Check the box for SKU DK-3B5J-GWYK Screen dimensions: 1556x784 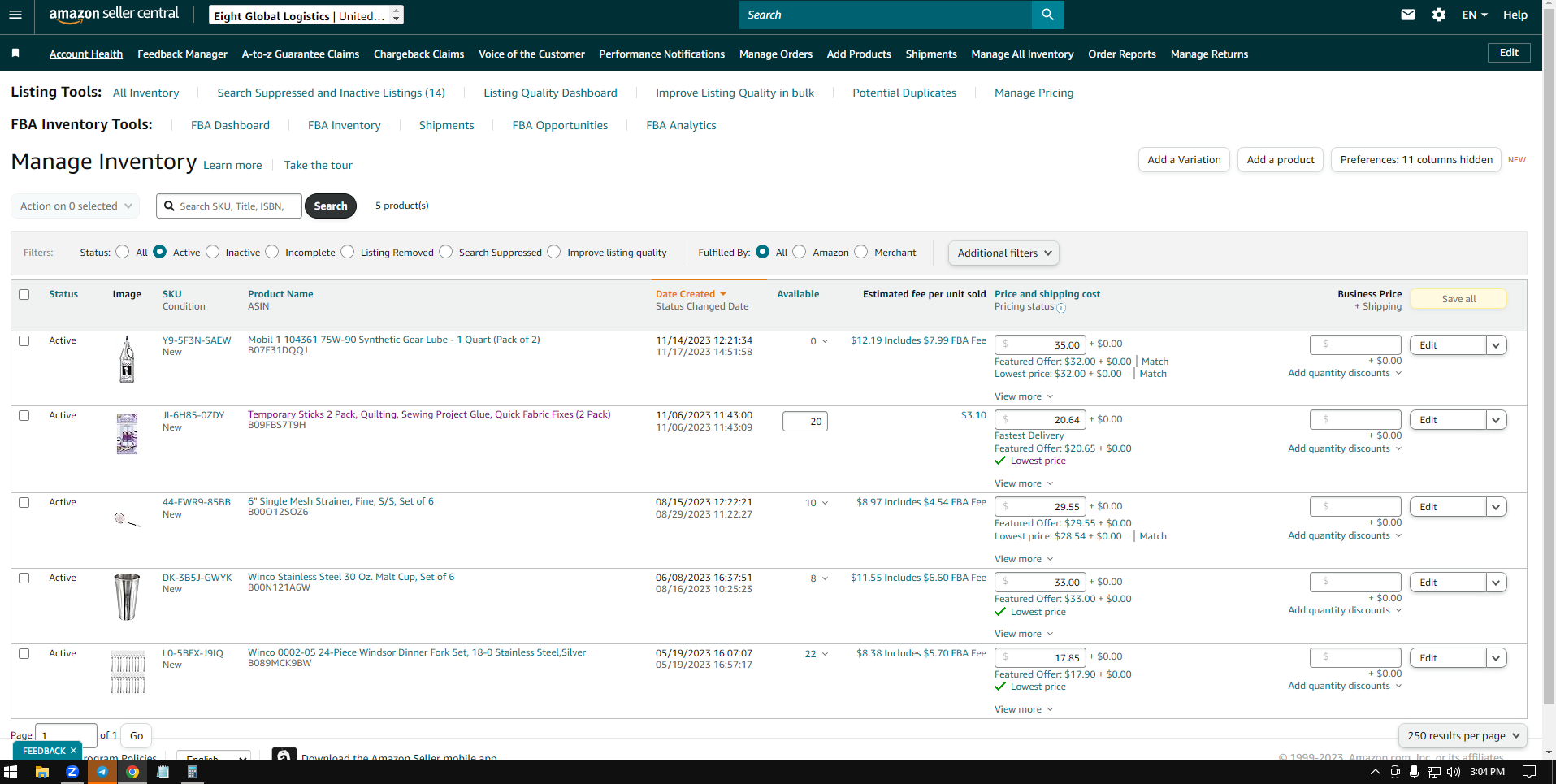24,578
